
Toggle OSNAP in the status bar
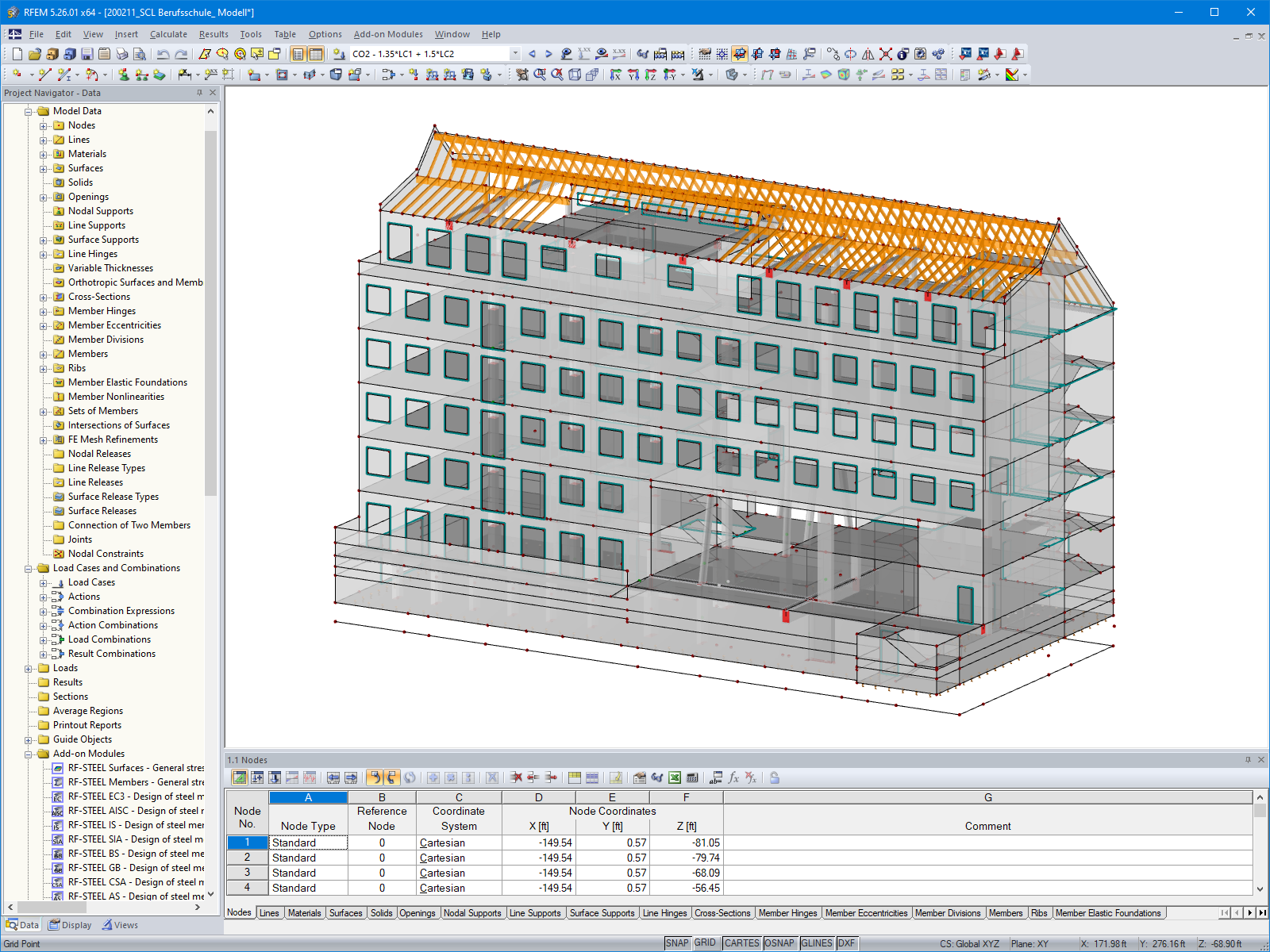click(x=779, y=942)
